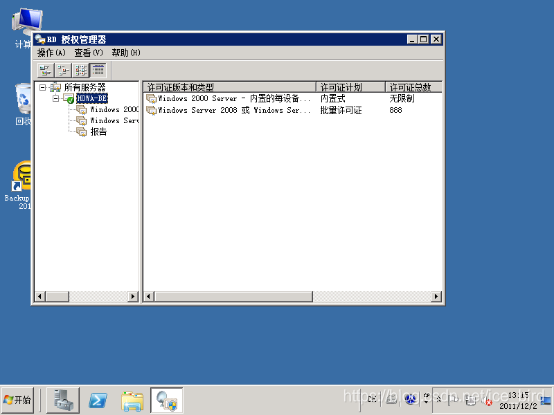Click the RD 授权管理器 title bar icon
The image size is (554, 415).
pyautogui.click(x=40, y=39)
